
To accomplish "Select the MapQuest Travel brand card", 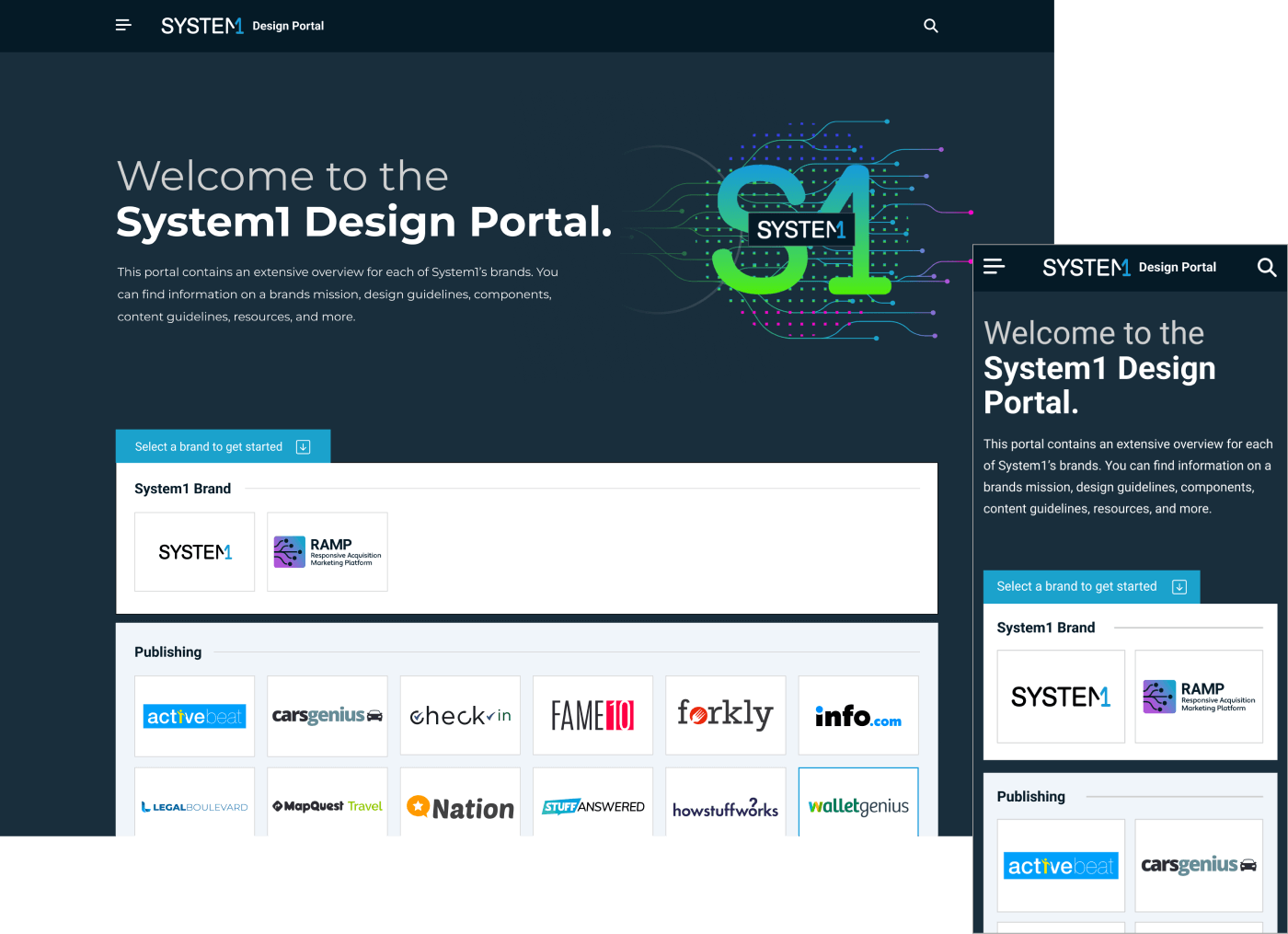I will point(328,802).
